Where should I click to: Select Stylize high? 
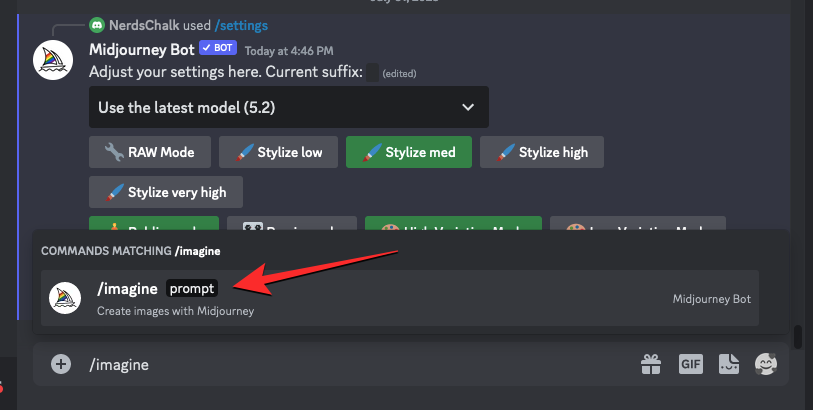point(542,152)
